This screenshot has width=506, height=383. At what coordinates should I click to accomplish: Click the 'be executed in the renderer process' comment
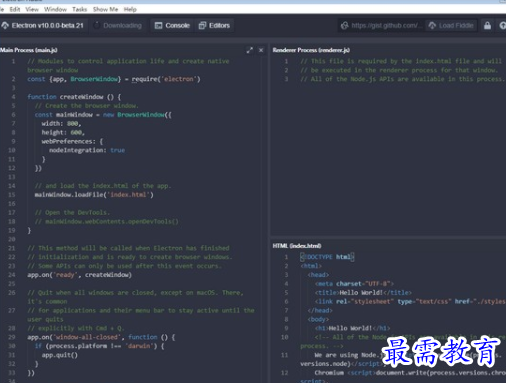pyautogui.click(x=399, y=70)
